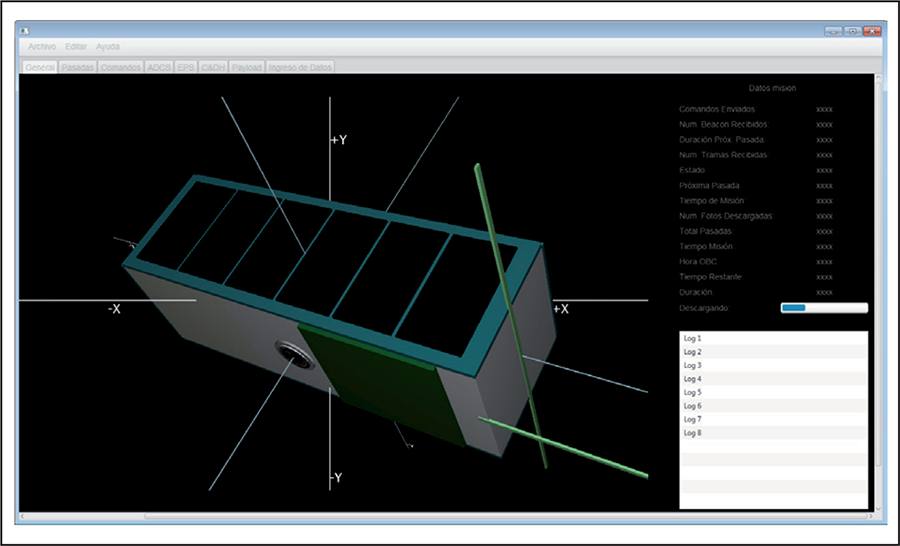Click the Tiempo Restante label

(710, 277)
